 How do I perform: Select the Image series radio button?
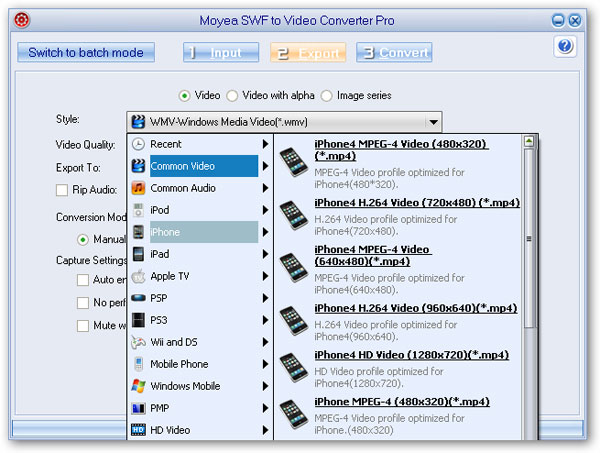[x=326, y=96]
